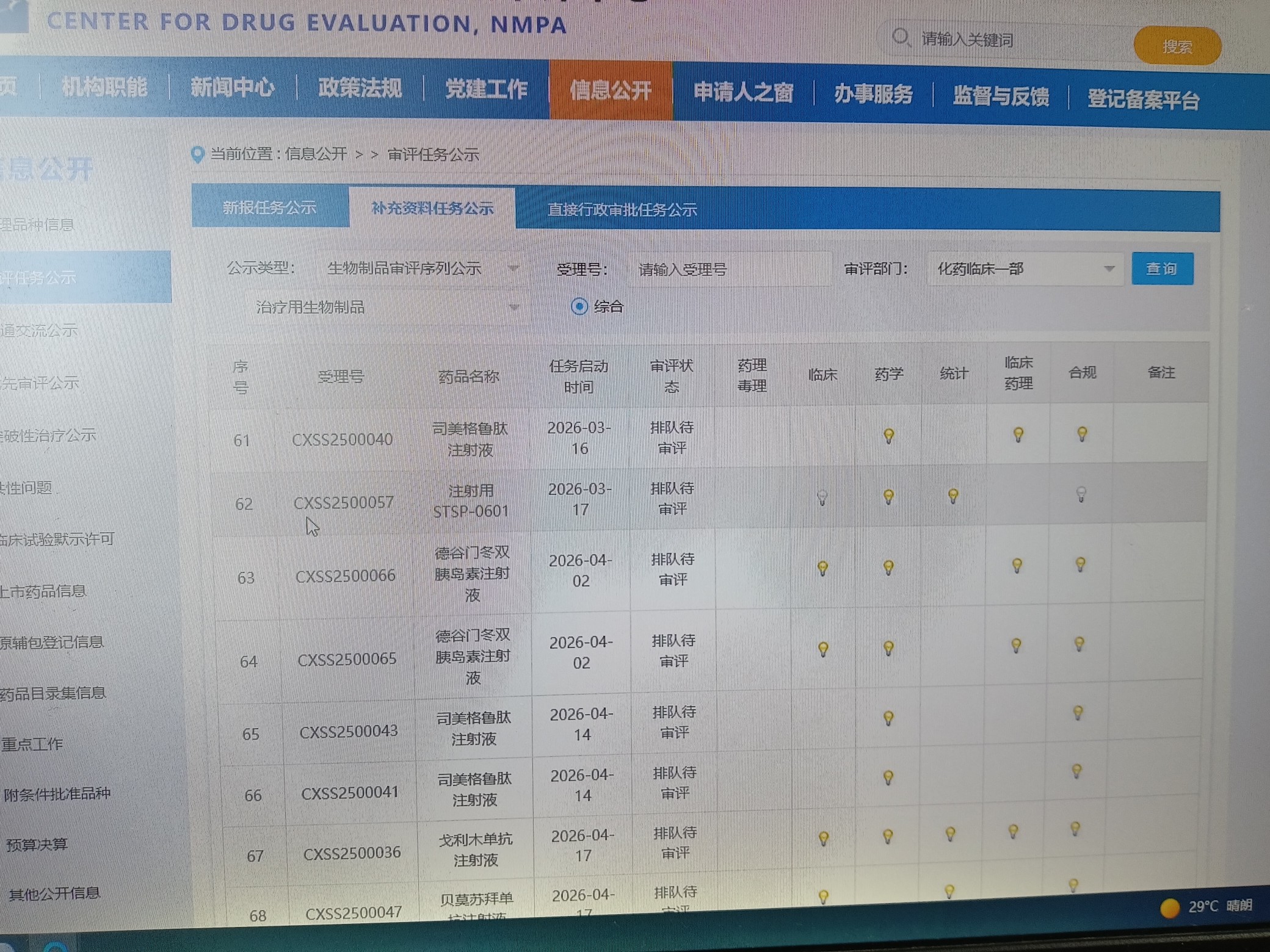
Task: Click the search magnifier icon in header
Action: 901,38
